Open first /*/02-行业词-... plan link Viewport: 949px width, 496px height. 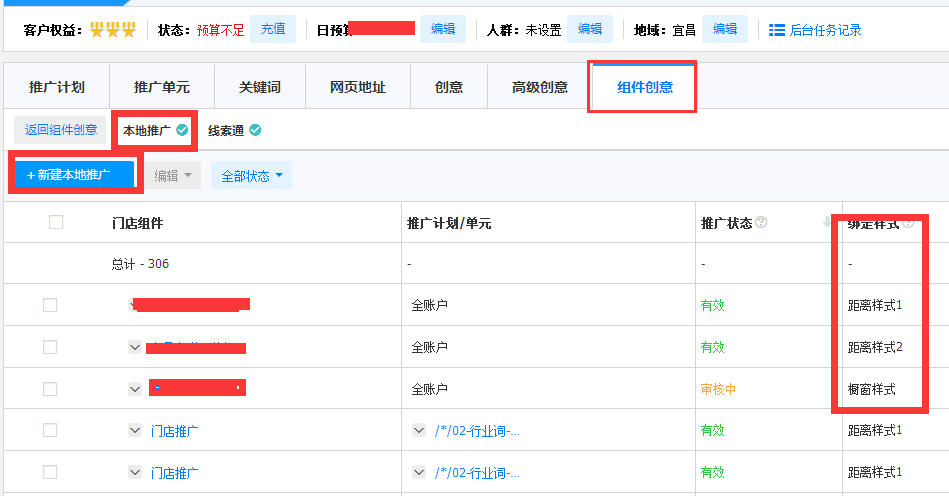tap(477, 431)
